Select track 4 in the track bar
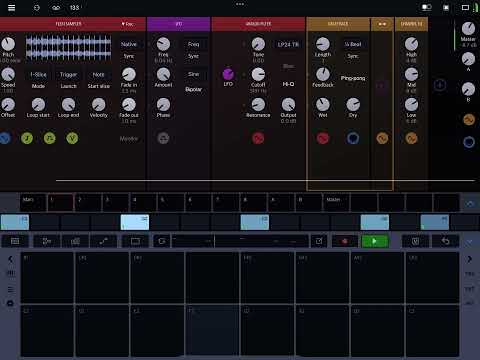 pos(143,202)
